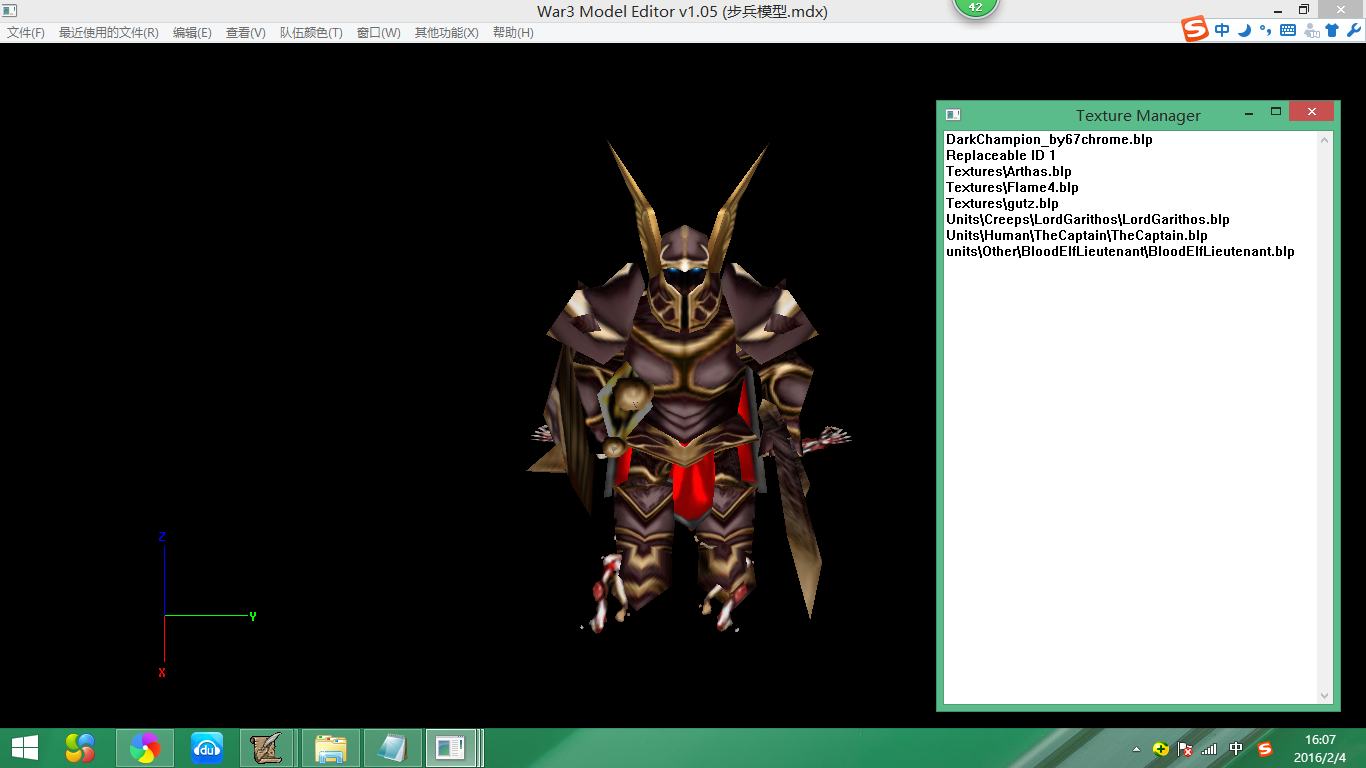
Task: Select DarkChampion_by67chrome.blp texture
Action: click(x=1049, y=140)
